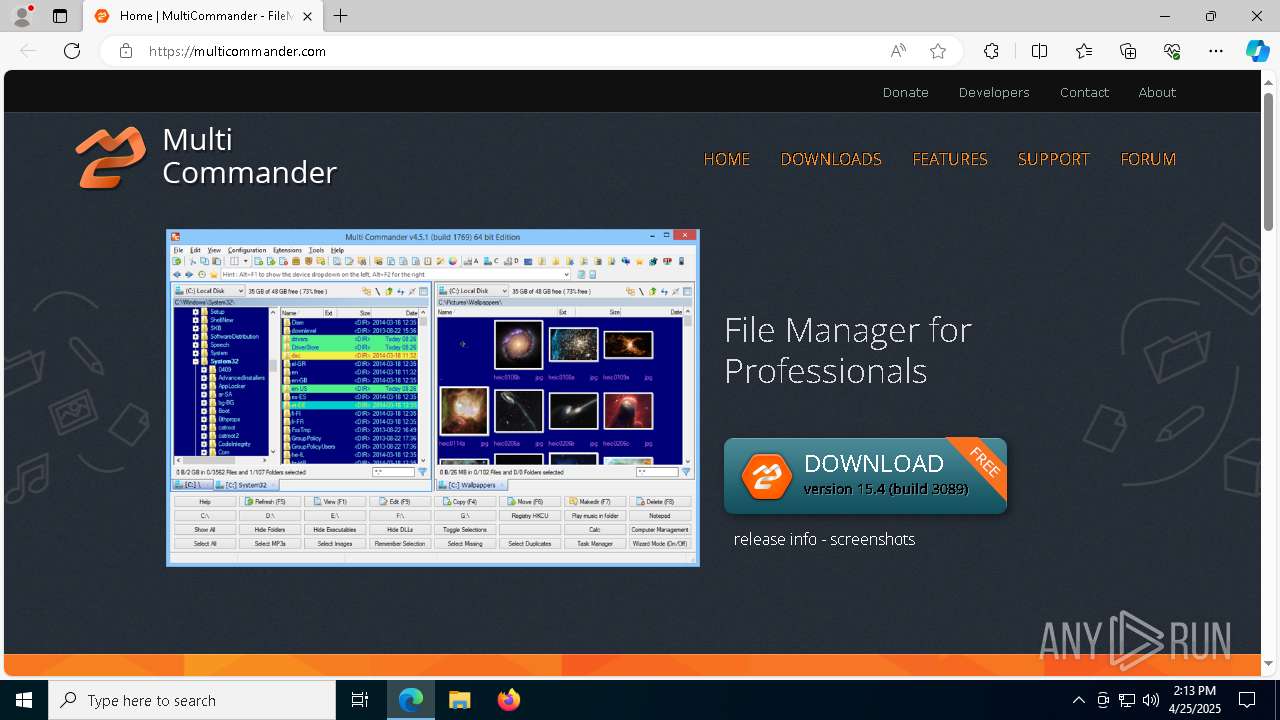Open Task View on the taskbar

(360, 700)
